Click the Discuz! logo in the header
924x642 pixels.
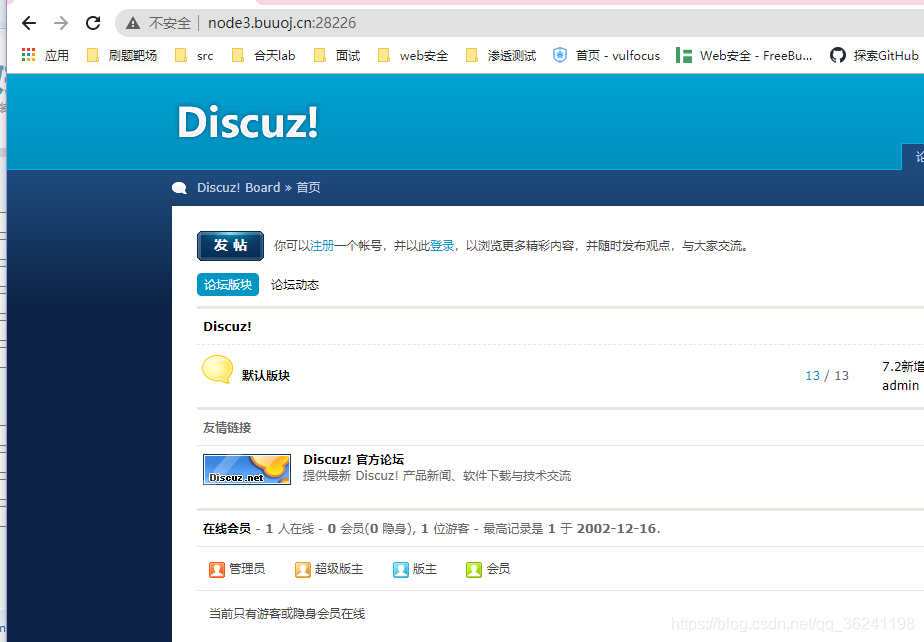tap(248, 122)
